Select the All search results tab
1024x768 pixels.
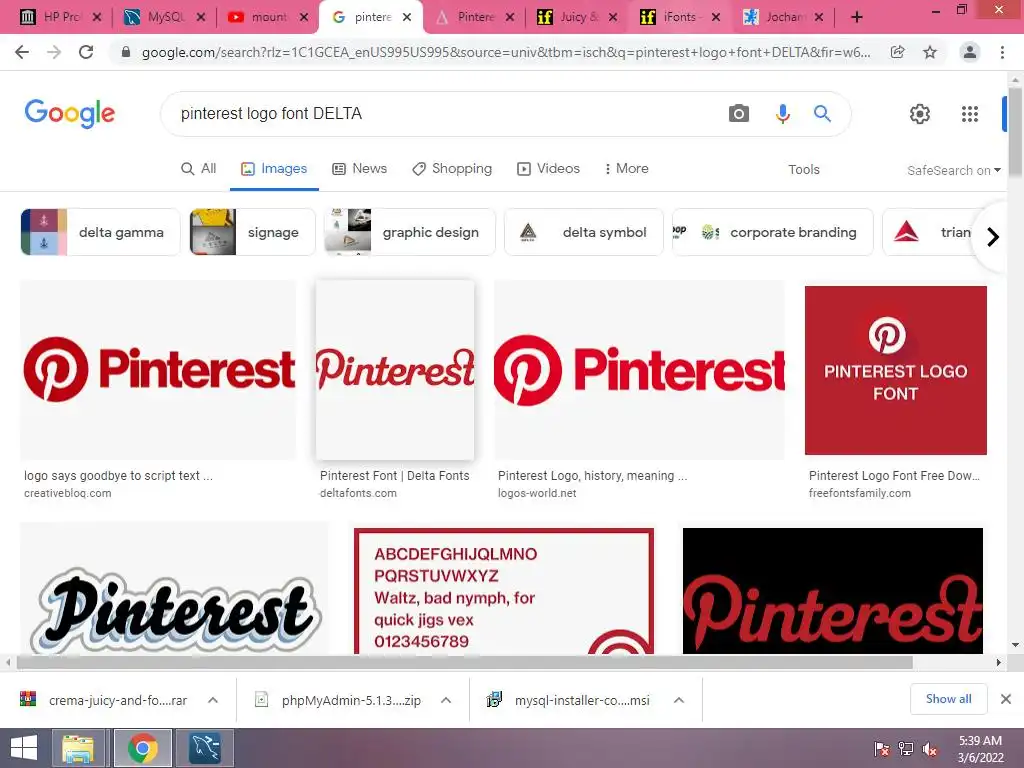coord(199,168)
